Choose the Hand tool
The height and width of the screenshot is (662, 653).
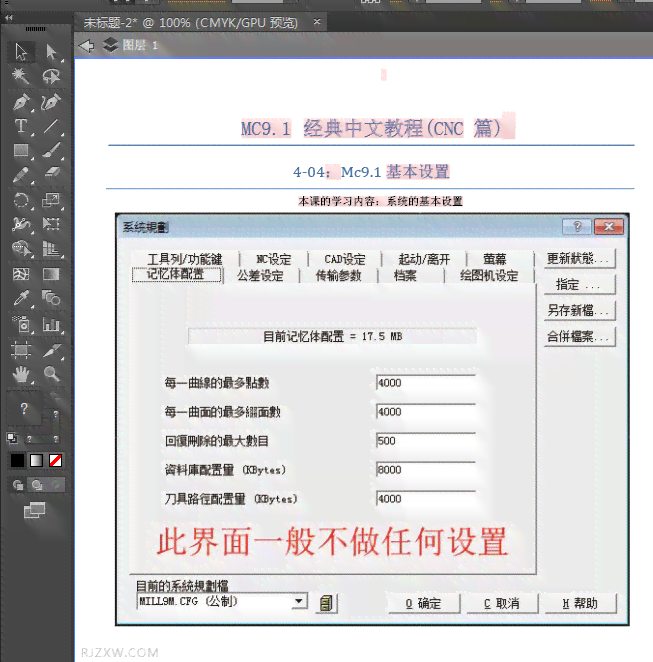(x=21, y=374)
